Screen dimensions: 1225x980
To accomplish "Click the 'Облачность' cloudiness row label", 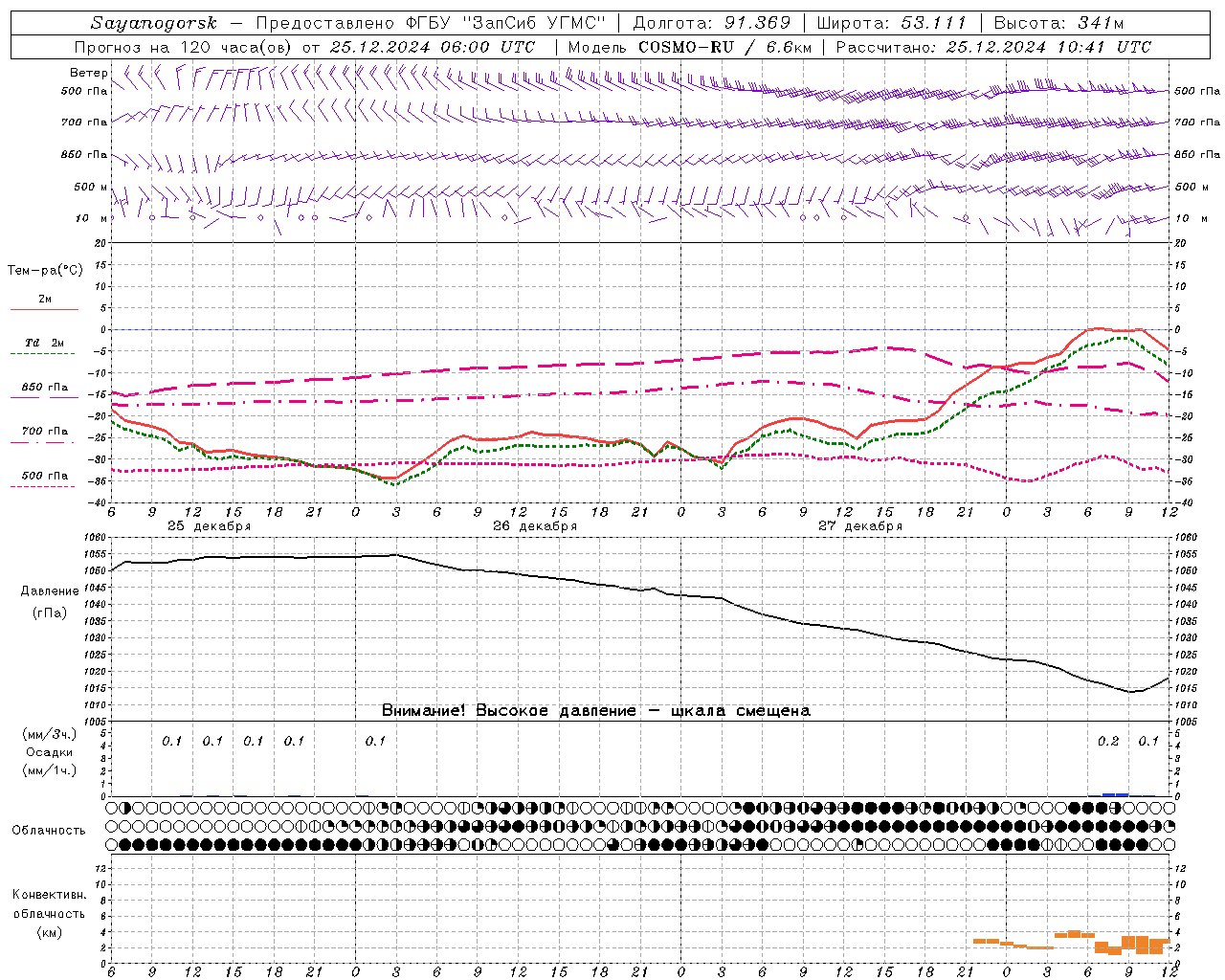I will click(49, 831).
